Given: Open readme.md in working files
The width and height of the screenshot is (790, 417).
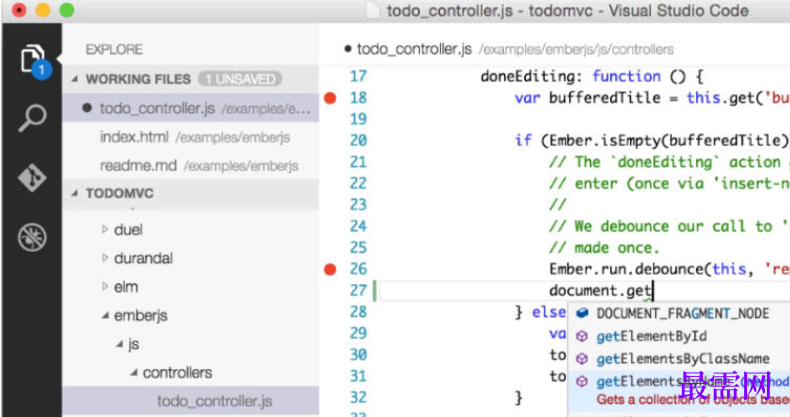Looking at the screenshot, I should pos(190,166).
